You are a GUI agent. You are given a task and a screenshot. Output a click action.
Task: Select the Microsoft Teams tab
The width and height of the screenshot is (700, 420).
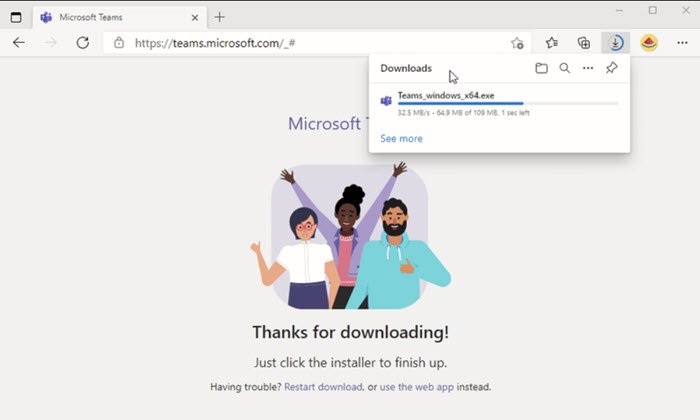pos(120,17)
